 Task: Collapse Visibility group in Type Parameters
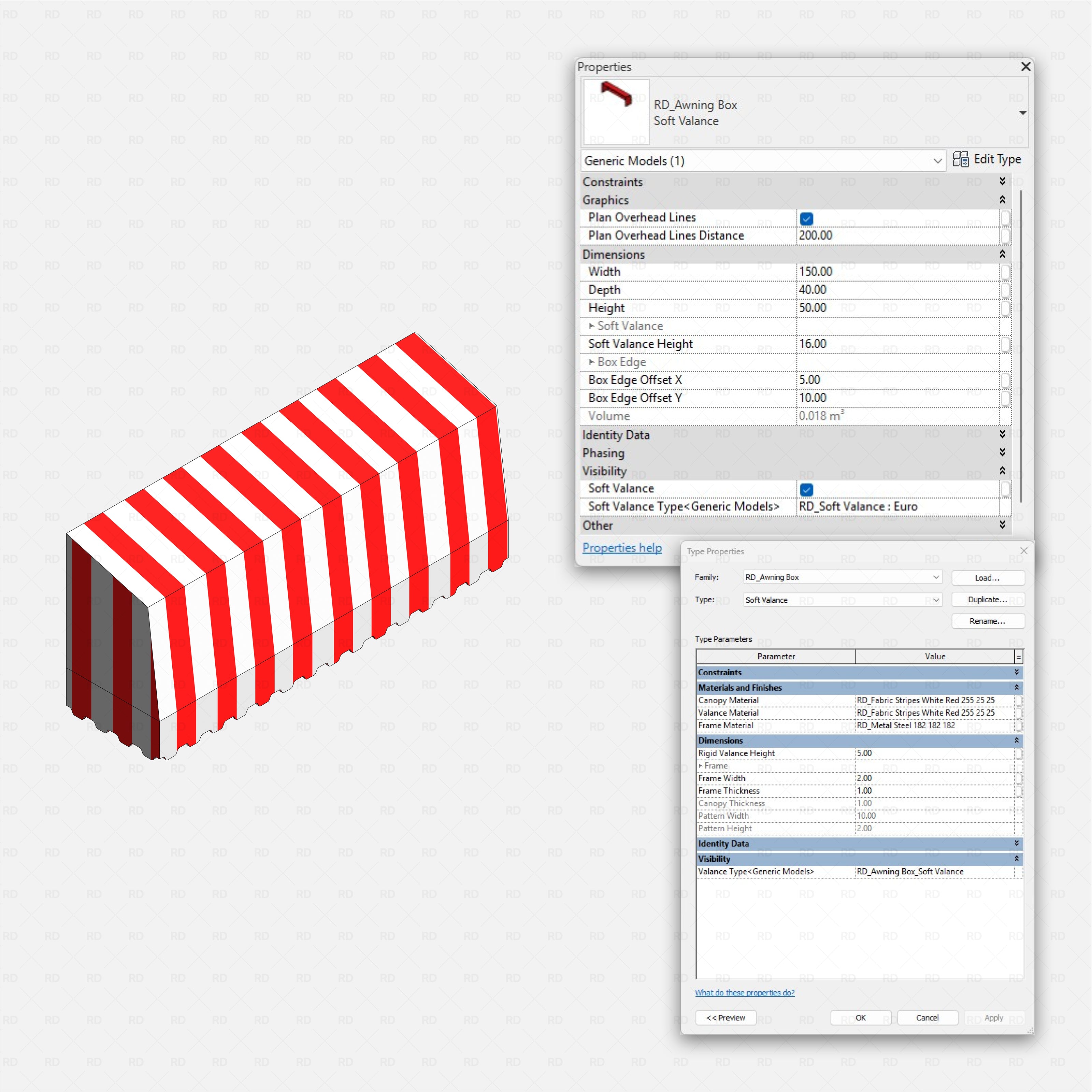[x=1016, y=859]
